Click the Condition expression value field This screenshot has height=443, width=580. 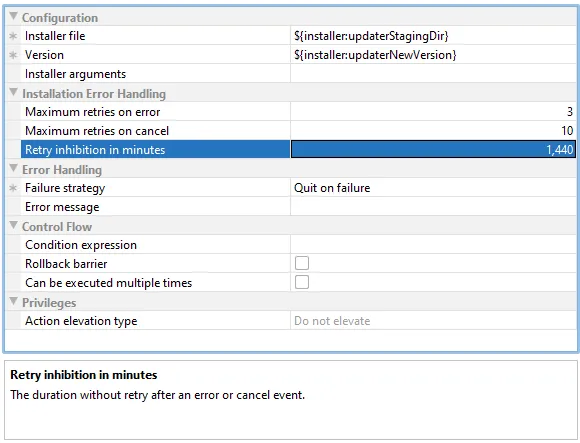[433, 245]
